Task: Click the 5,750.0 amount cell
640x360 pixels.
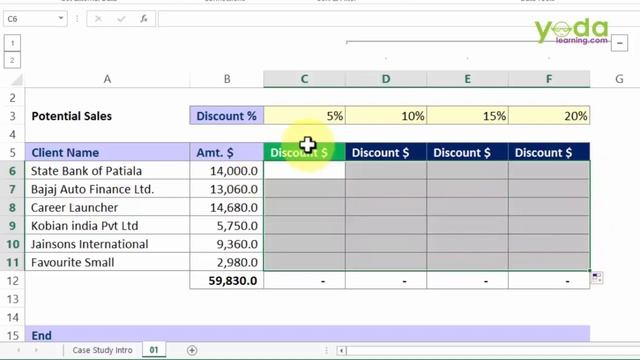Action: [227, 226]
